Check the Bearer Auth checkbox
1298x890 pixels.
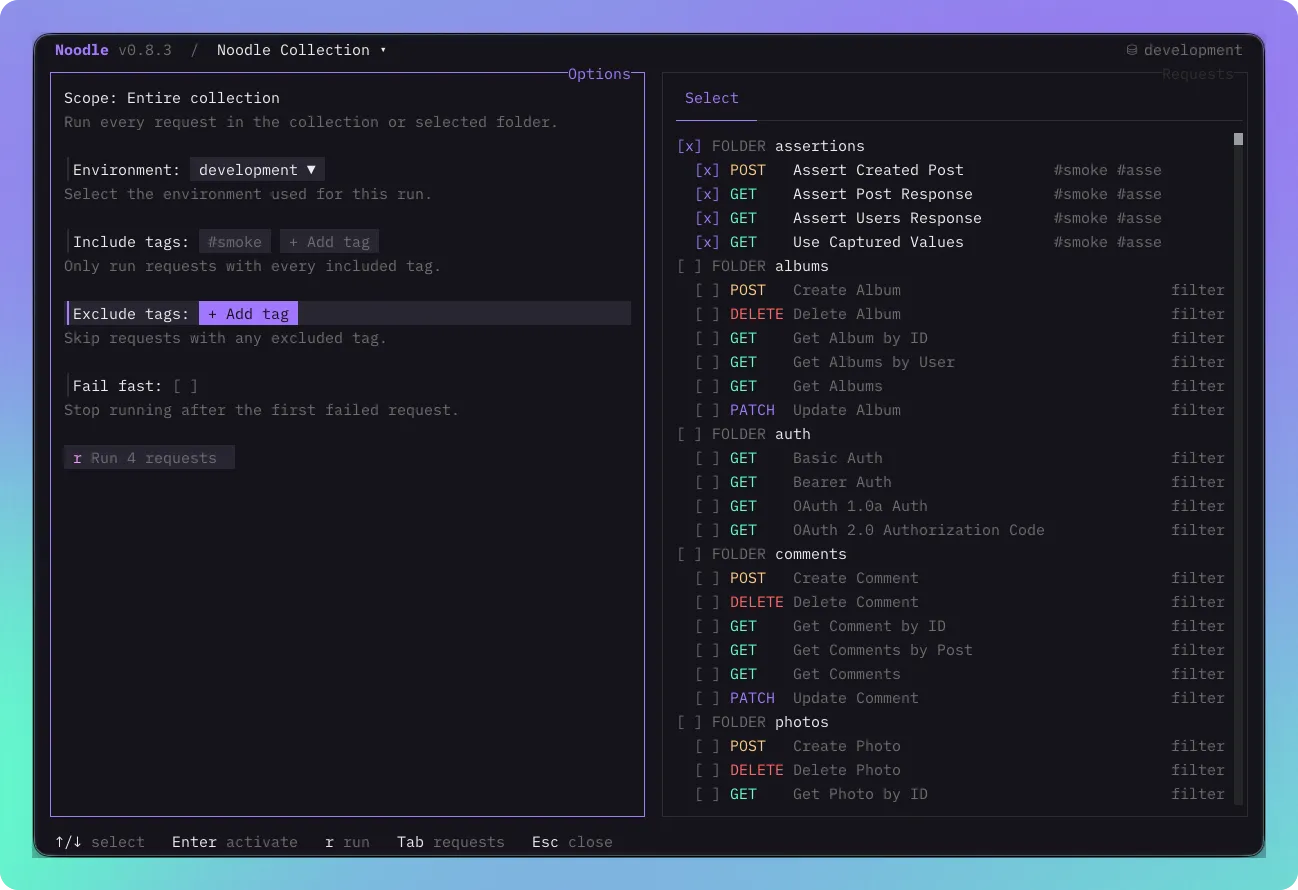708,482
